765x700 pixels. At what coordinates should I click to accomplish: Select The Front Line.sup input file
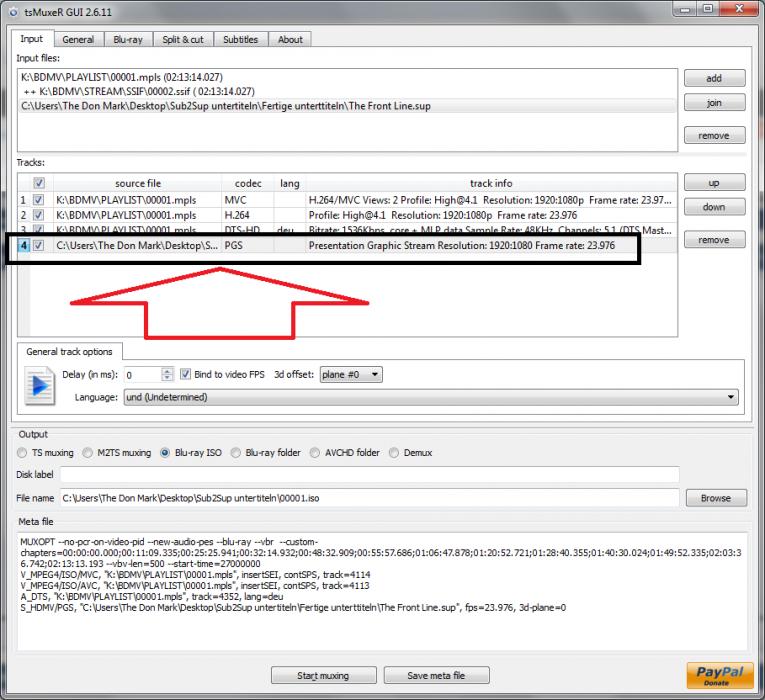click(x=347, y=106)
